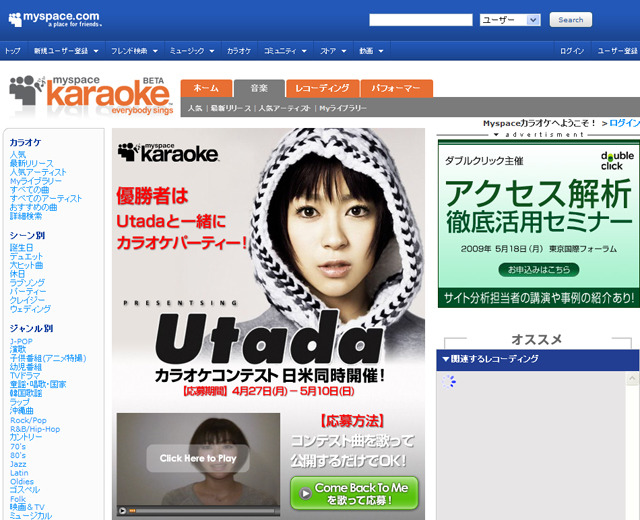Select the 大ヒット曲 scene link
640x520 pixels.
(x=26, y=265)
